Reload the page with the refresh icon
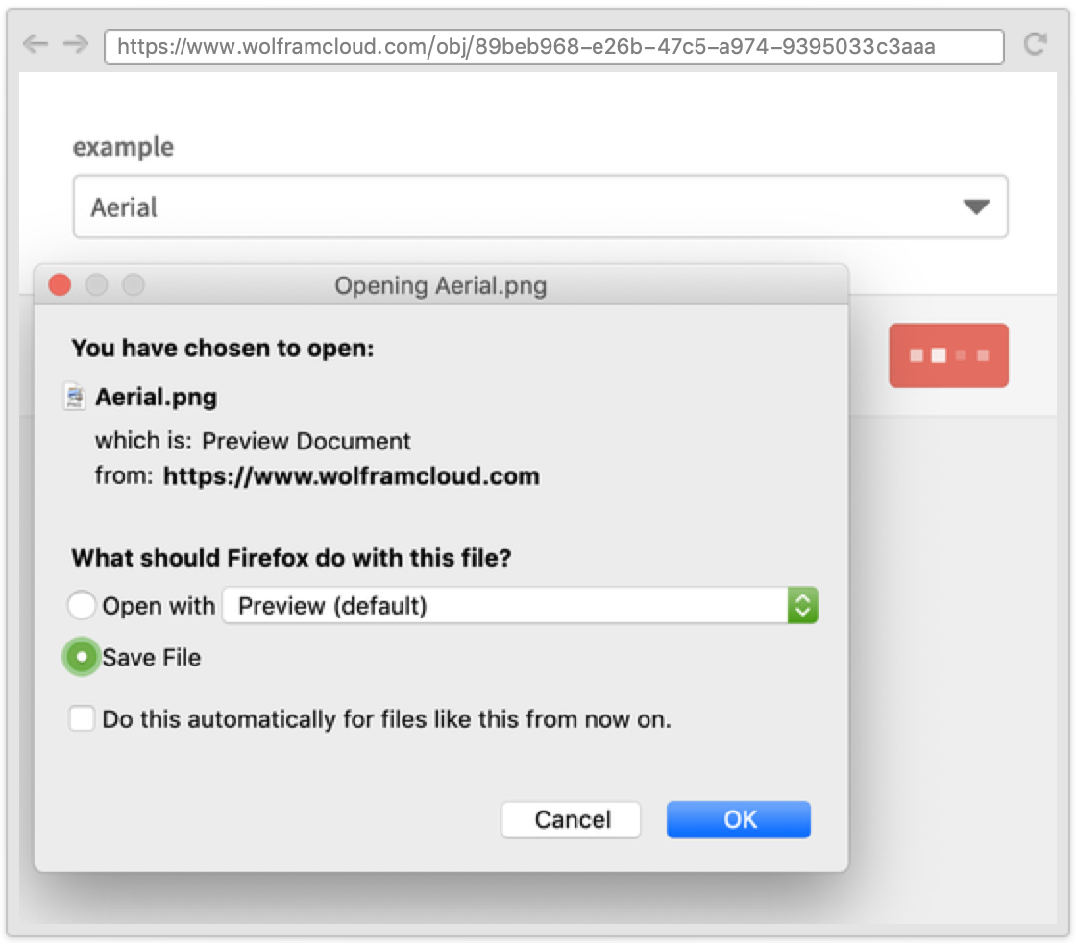Viewport: 1076px width, 946px height. [x=1036, y=45]
